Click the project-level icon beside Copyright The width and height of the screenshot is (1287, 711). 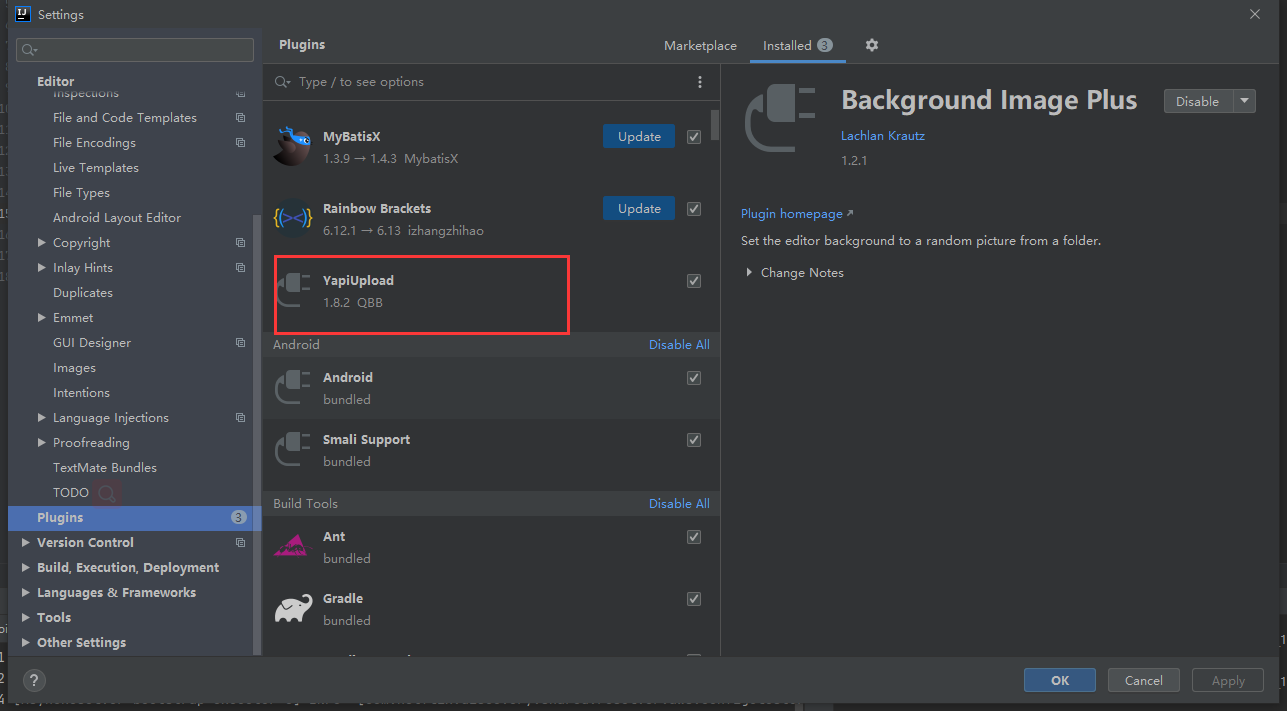point(240,243)
